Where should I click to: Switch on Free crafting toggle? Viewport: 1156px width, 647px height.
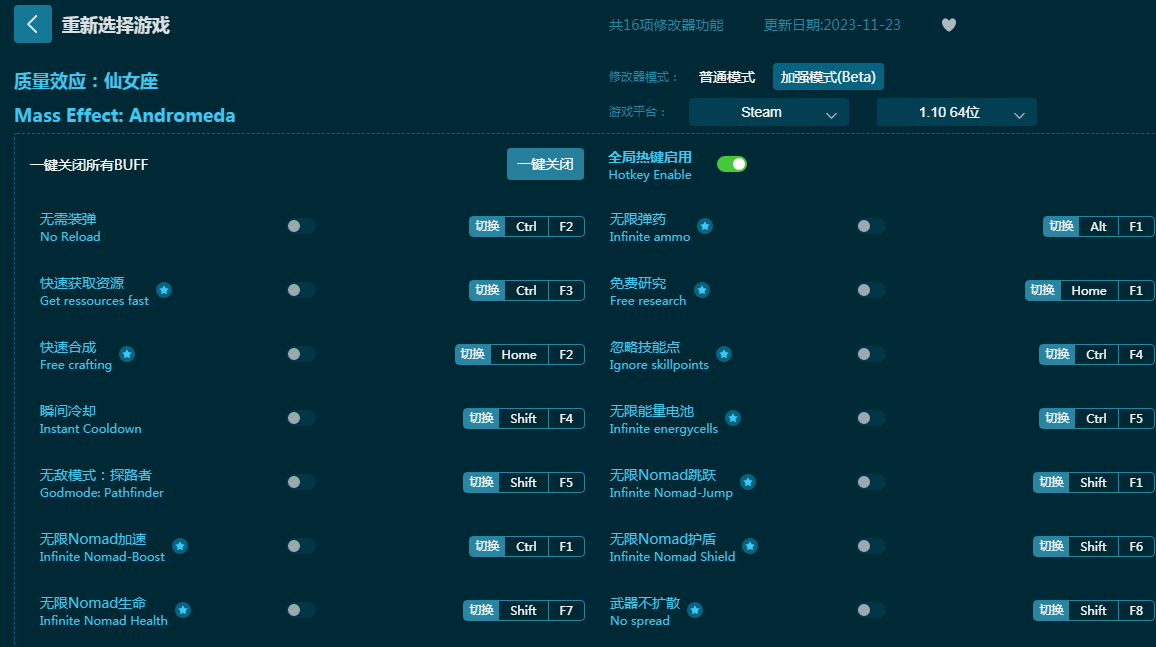[x=301, y=354]
